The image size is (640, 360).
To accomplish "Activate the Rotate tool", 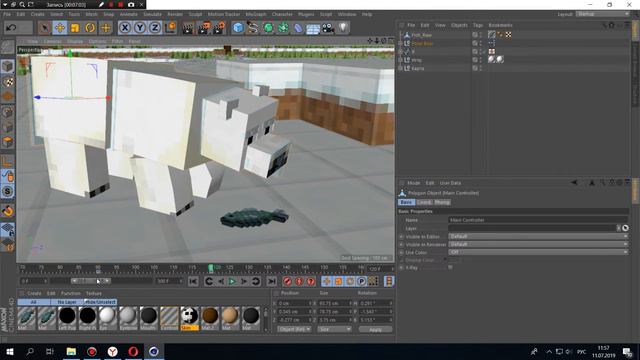I will pyautogui.click(x=90, y=28).
